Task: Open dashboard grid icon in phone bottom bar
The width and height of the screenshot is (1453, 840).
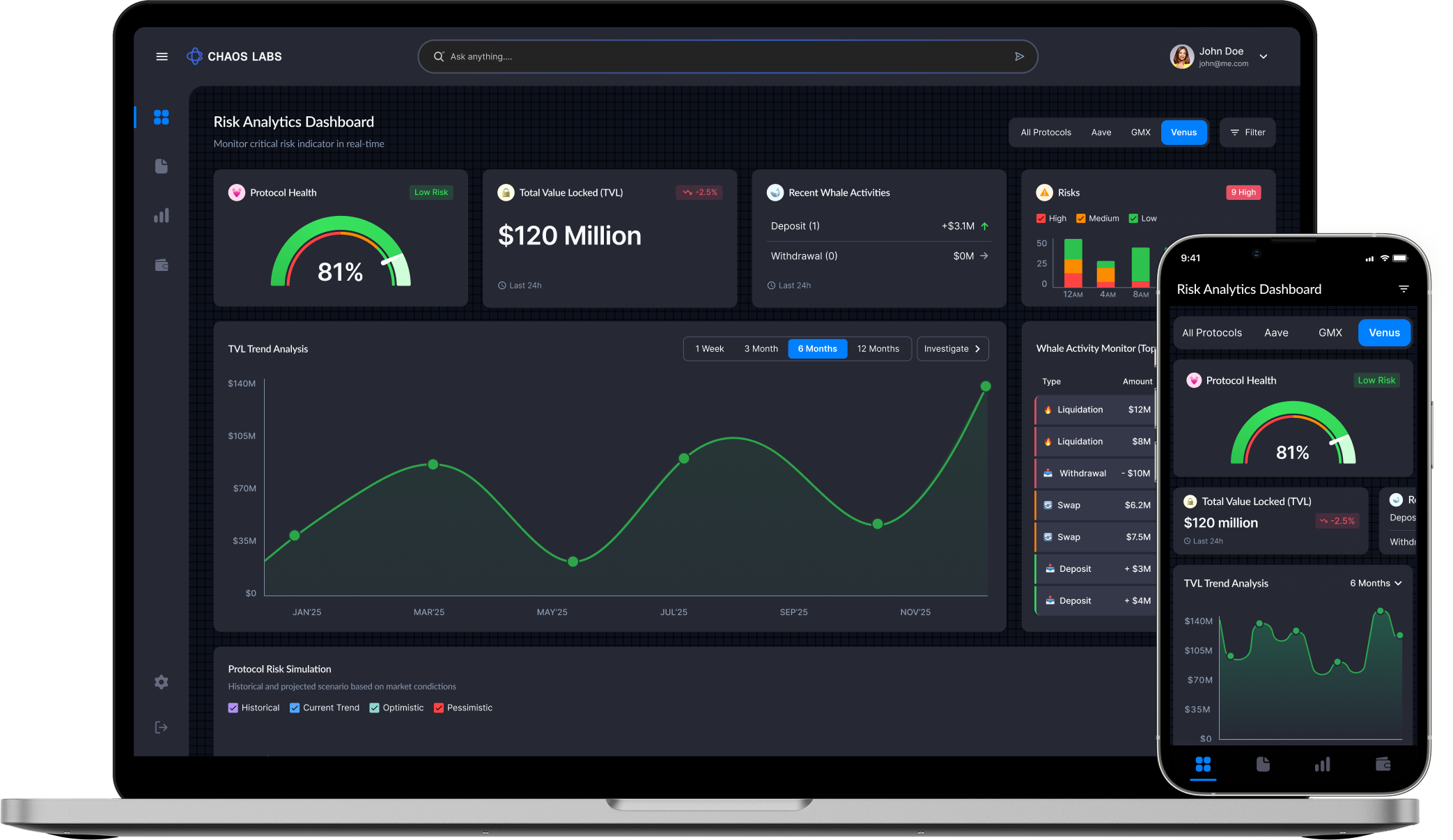Action: point(1203,764)
